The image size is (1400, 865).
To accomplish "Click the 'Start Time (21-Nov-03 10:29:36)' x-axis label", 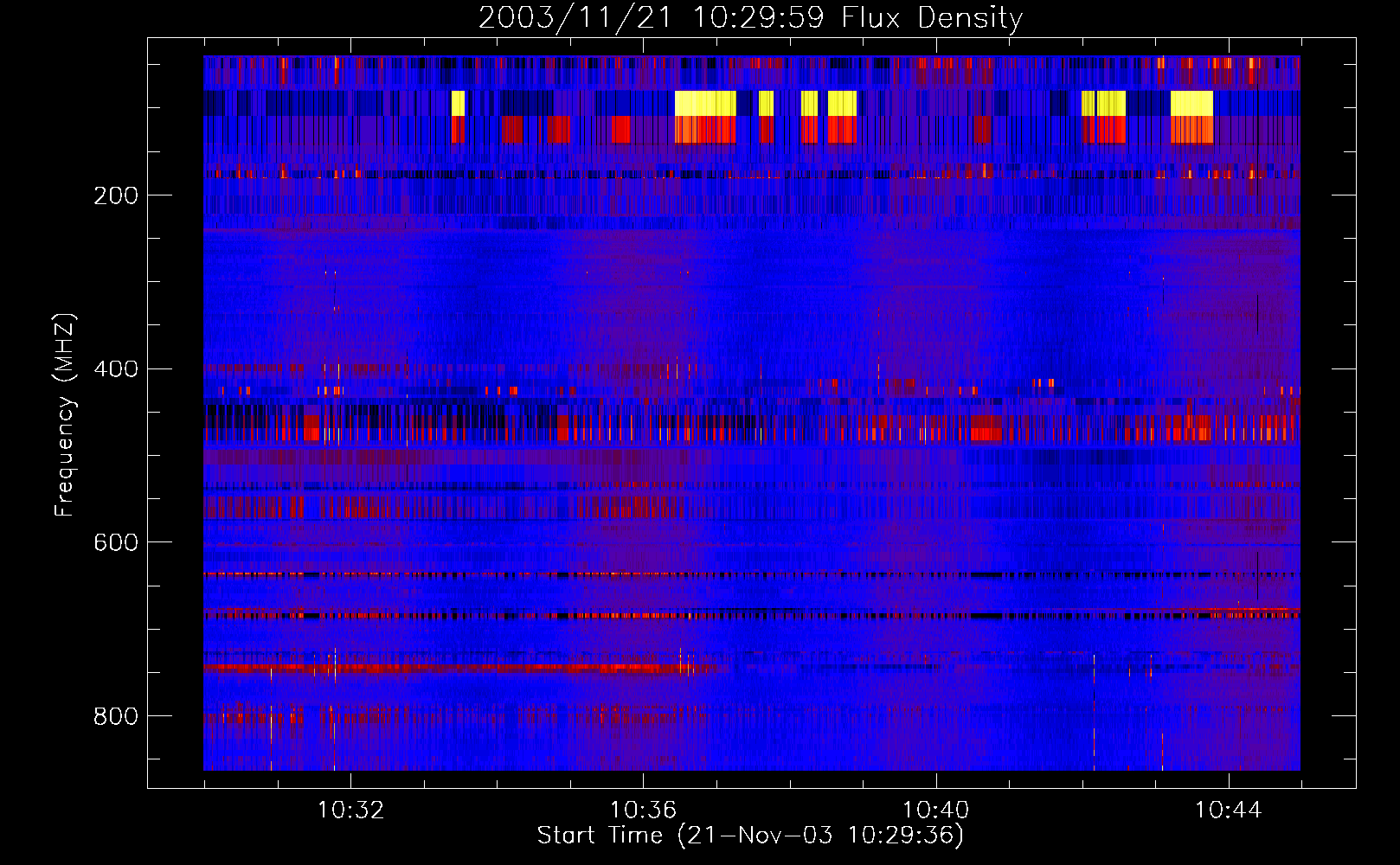I will tap(750, 836).
